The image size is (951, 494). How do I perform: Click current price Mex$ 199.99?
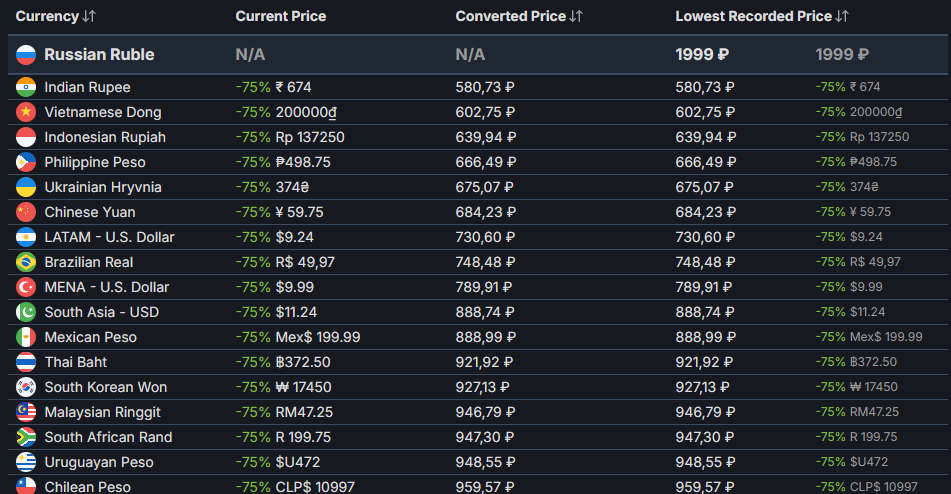click(x=318, y=337)
